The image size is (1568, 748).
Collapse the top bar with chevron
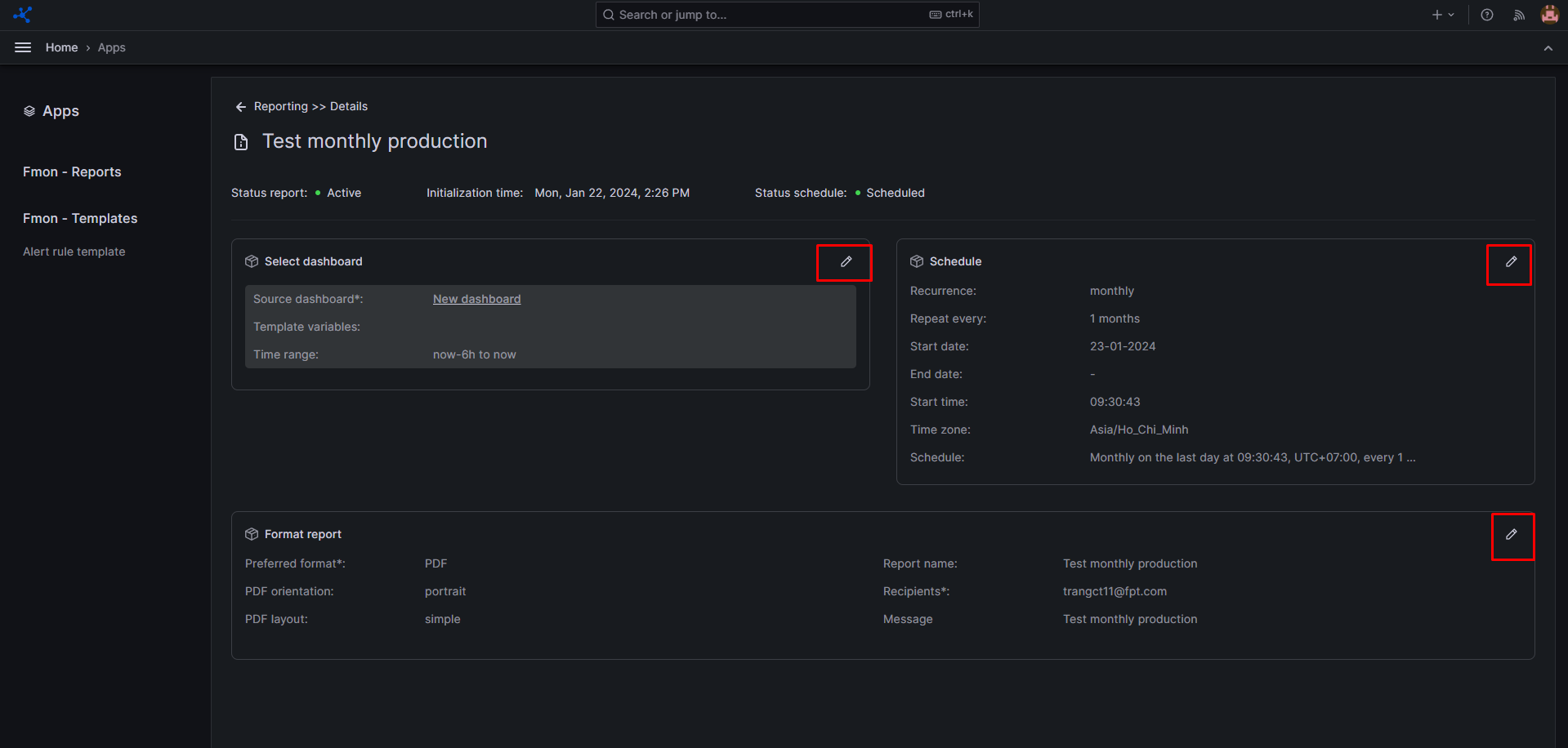(1548, 48)
